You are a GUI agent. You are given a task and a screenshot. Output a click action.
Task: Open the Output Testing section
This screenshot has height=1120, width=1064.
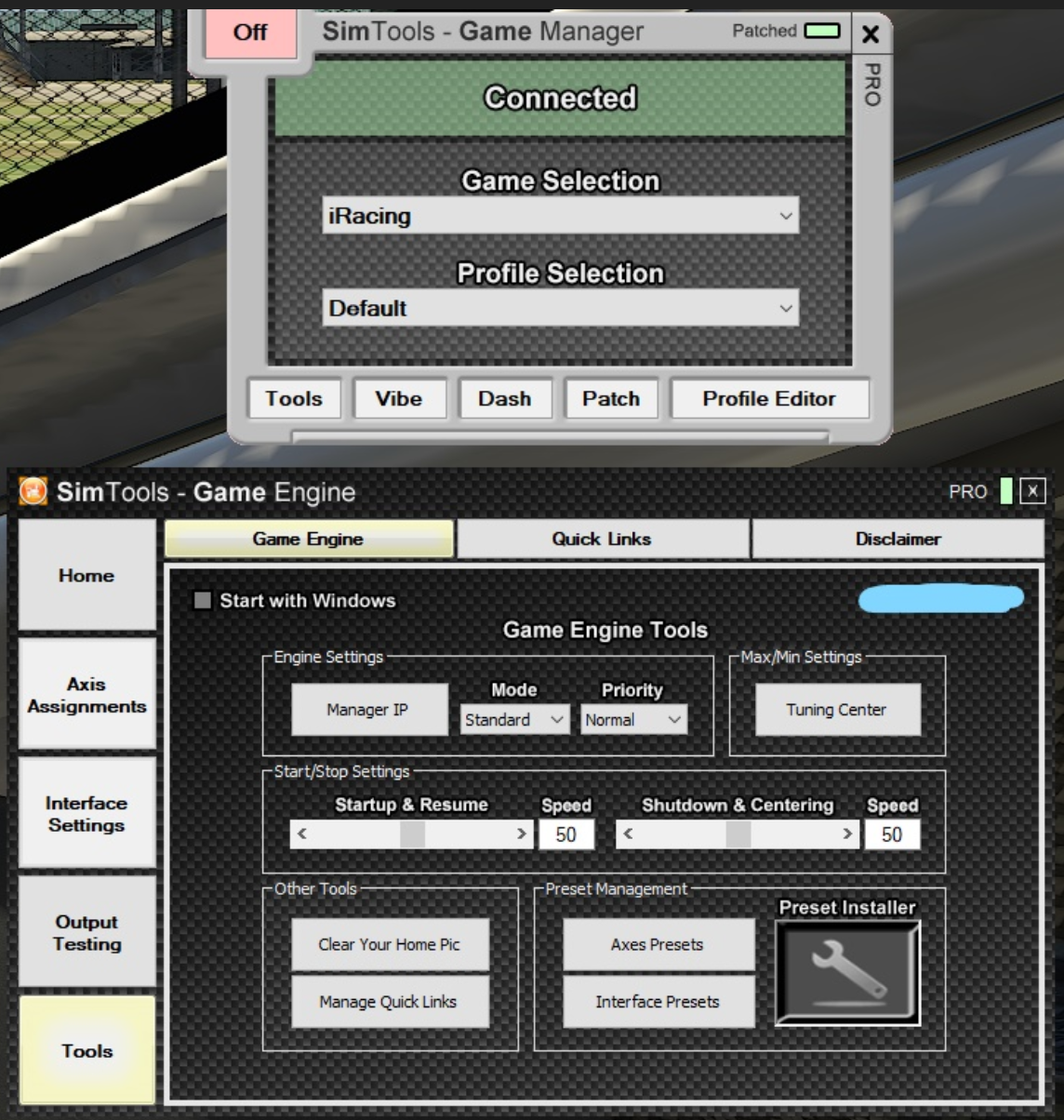(x=86, y=933)
